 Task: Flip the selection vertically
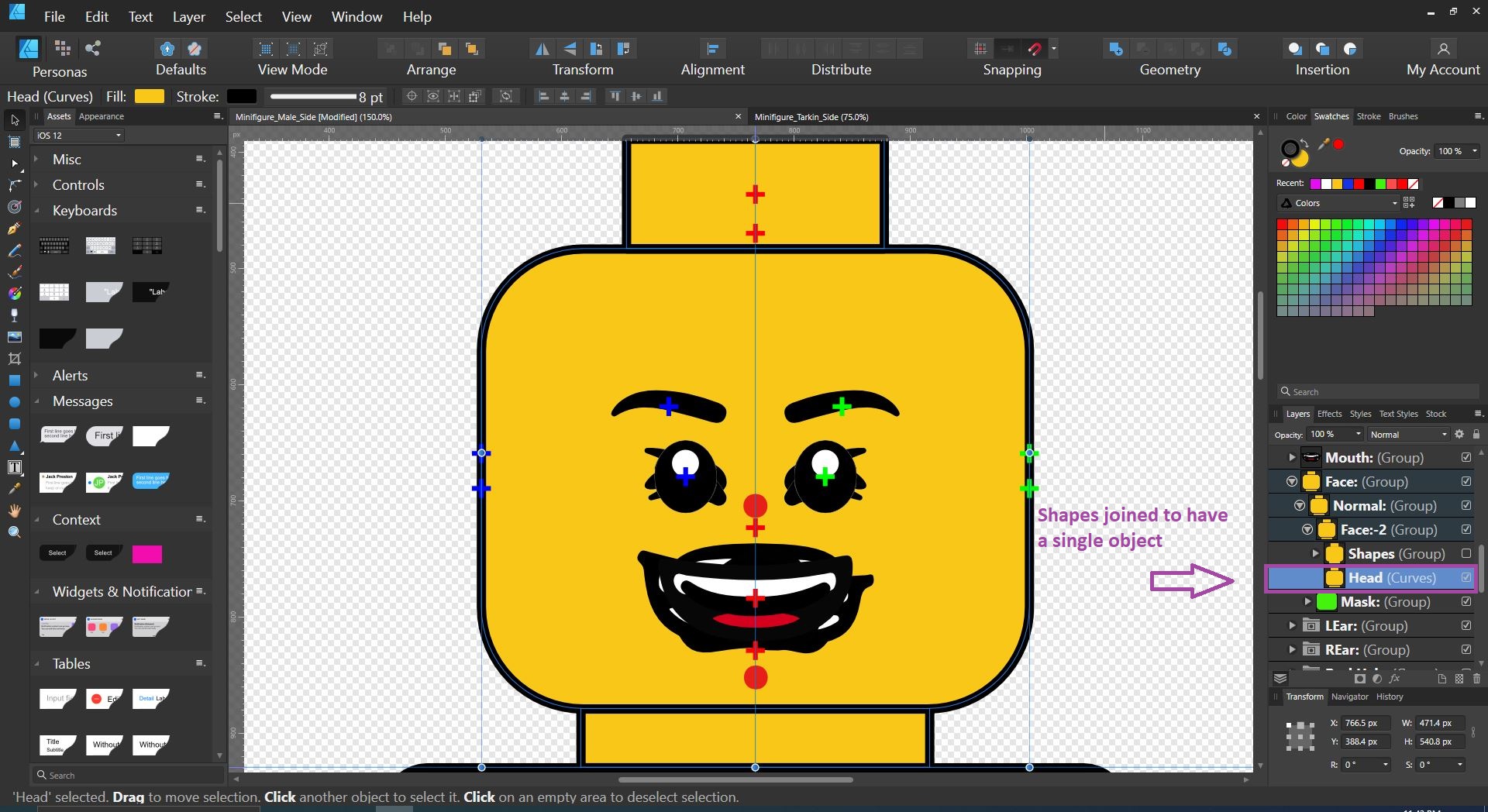click(570, 49)
